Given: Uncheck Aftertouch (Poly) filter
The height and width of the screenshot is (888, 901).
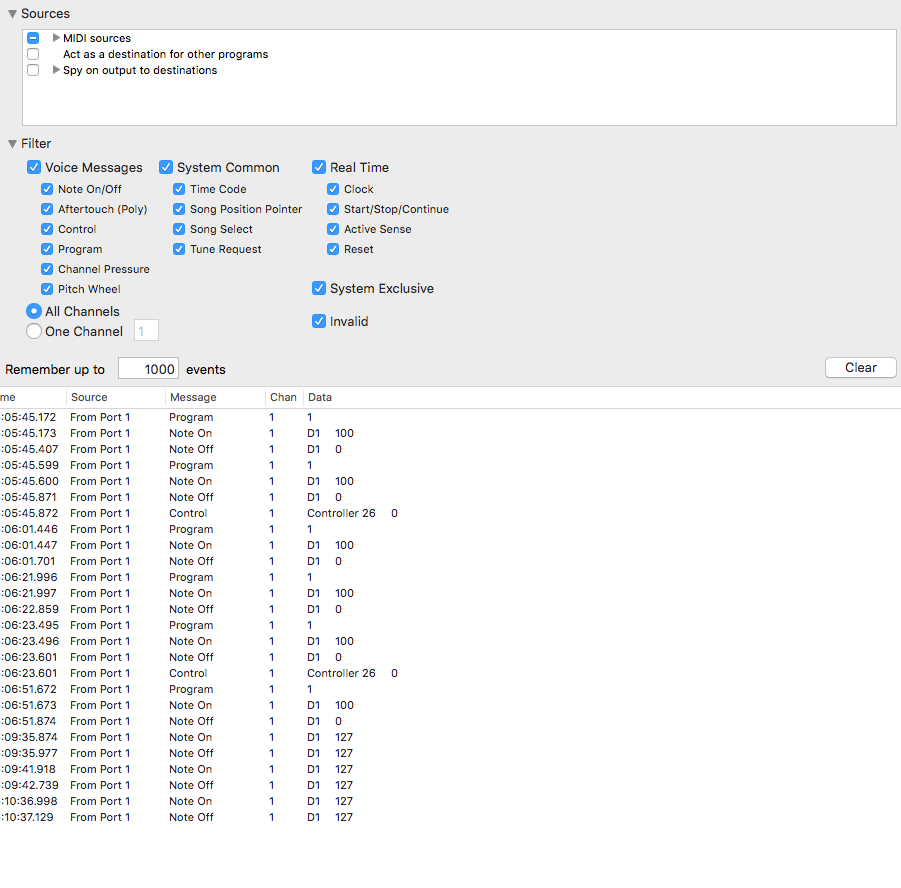Looking at the screenshot, I should coord(47,209).
